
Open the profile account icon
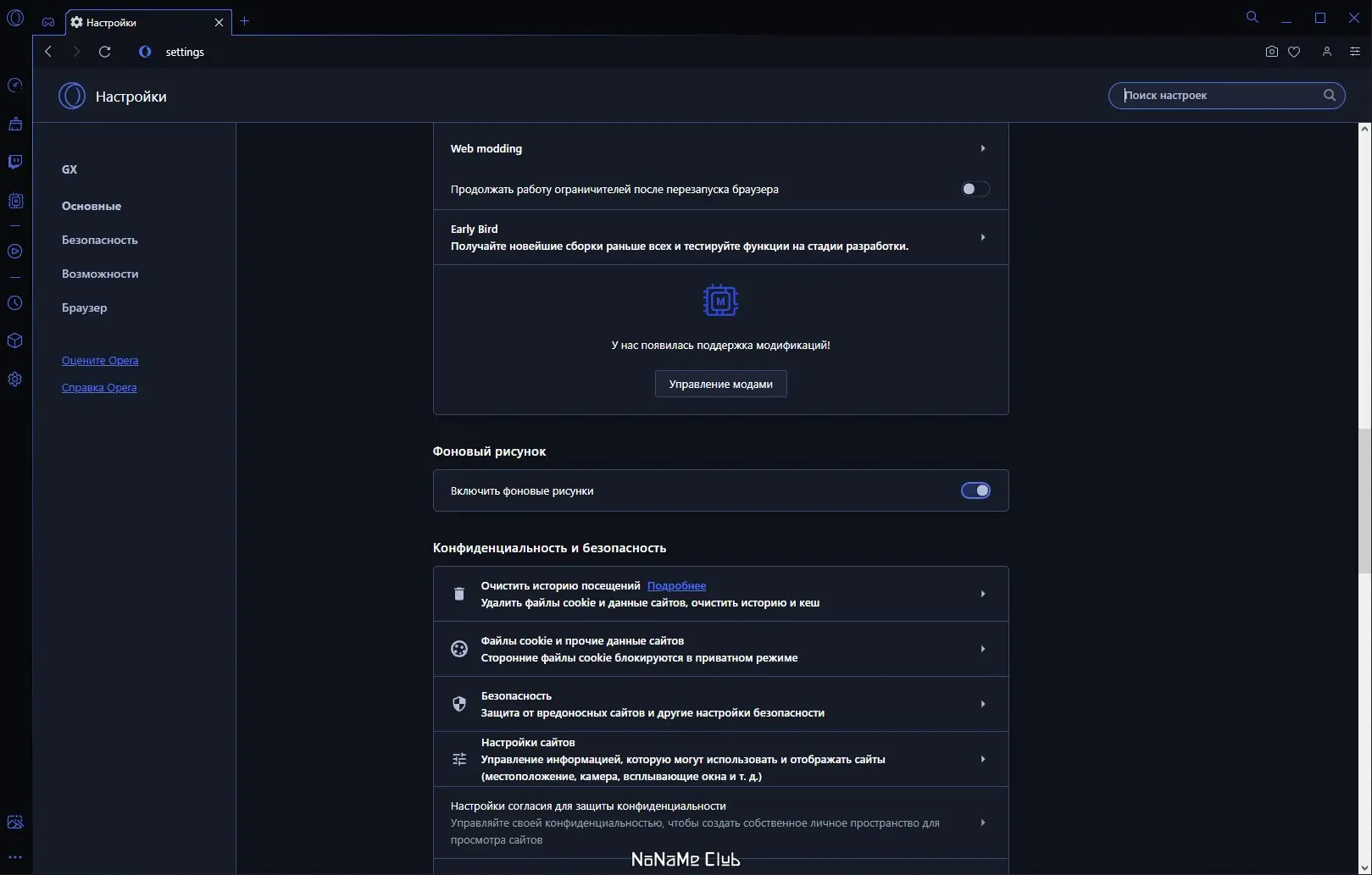point(1327,52)
